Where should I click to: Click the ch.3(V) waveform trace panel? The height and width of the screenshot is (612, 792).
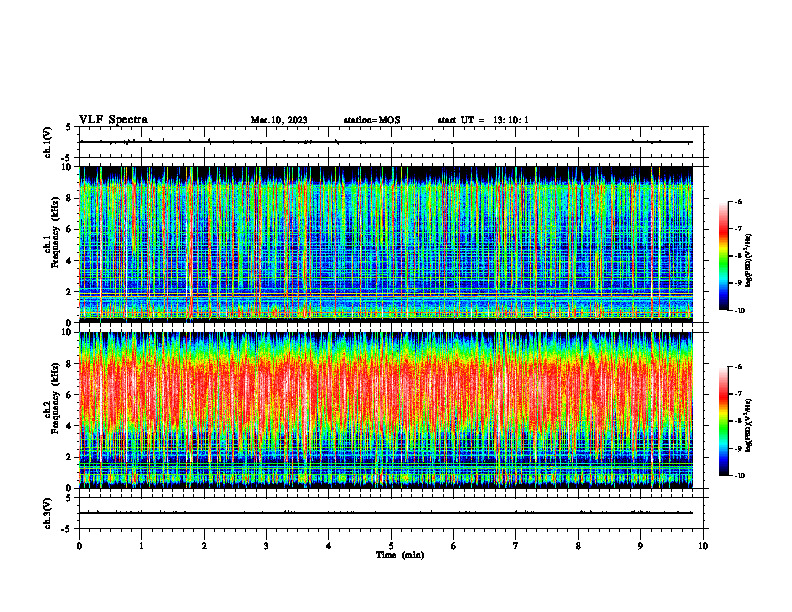pyautogui.click(x=391, y=513)
